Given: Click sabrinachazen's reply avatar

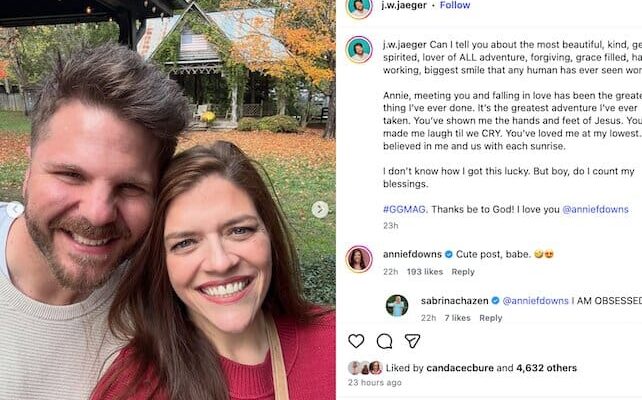Looking at the screenshot, I should [397, 305].
